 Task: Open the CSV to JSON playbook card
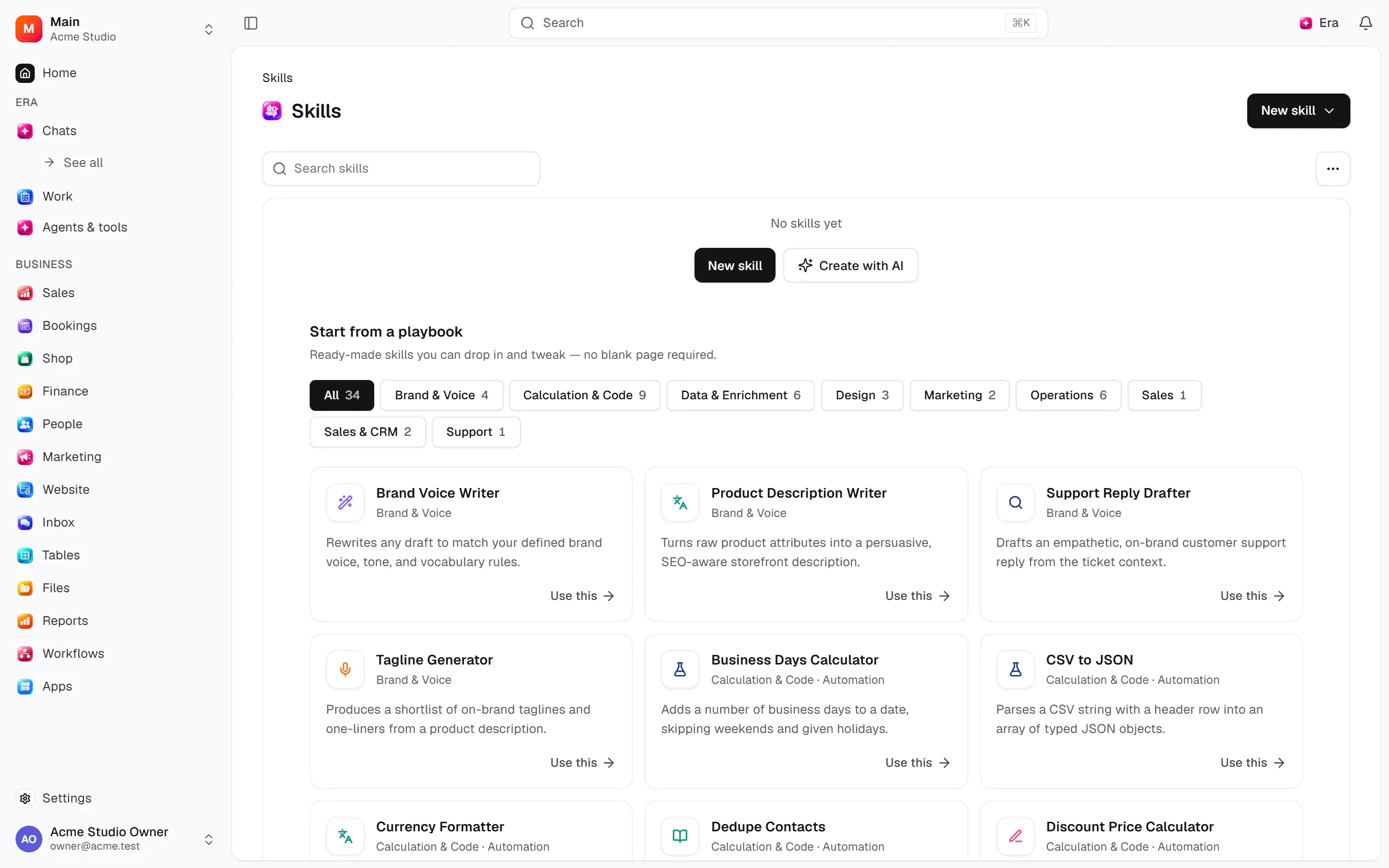(1141, 711)
